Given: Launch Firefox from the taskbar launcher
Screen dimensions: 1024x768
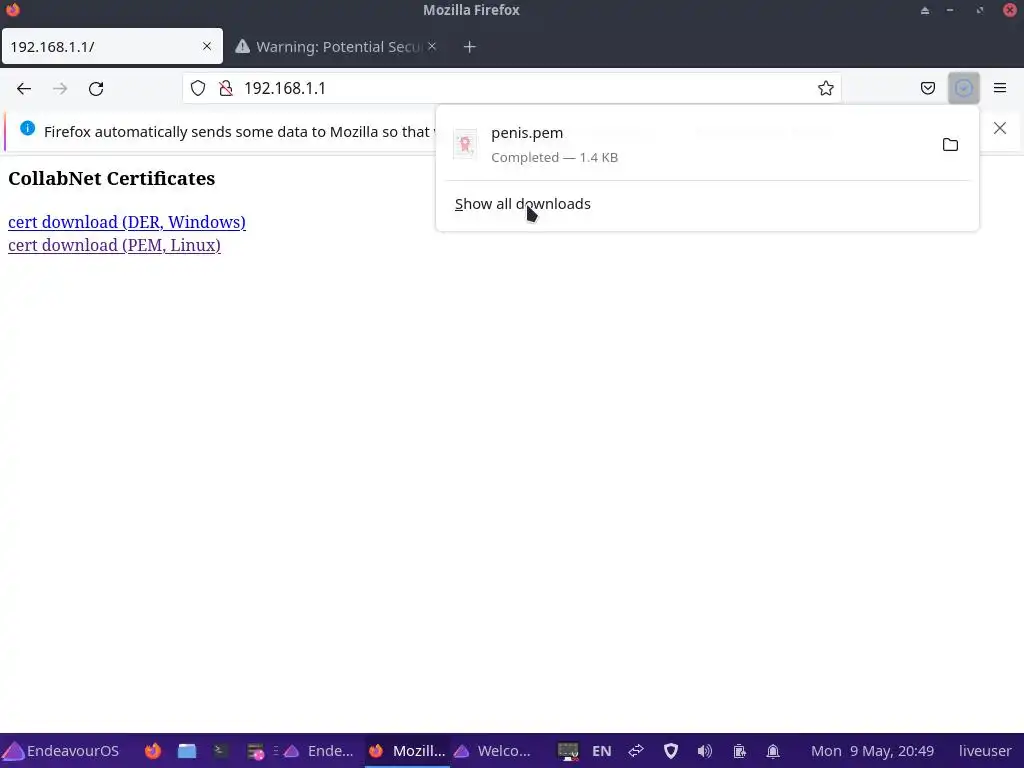Looking at the screenshot, I should tap(153, 751).
